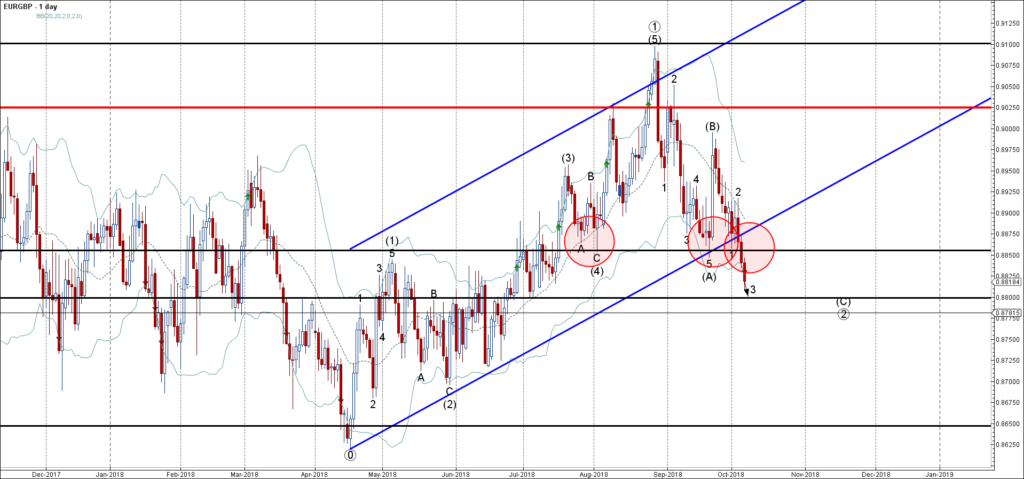Click the black down arrow near wave 3
1024x479 pixels.
pyautogui.click(x=746, y=291)
